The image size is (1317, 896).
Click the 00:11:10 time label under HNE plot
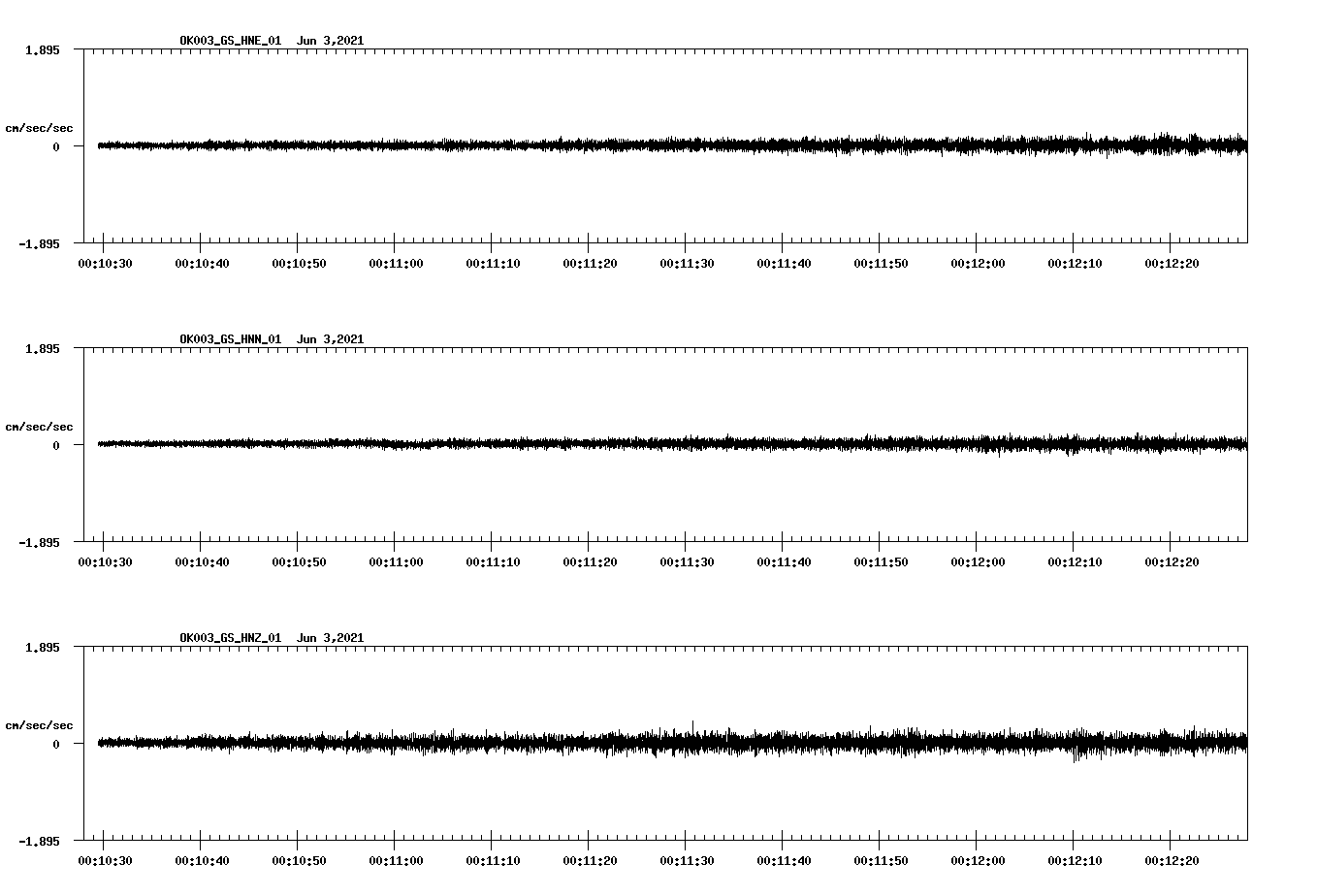(x=493, y=264)
